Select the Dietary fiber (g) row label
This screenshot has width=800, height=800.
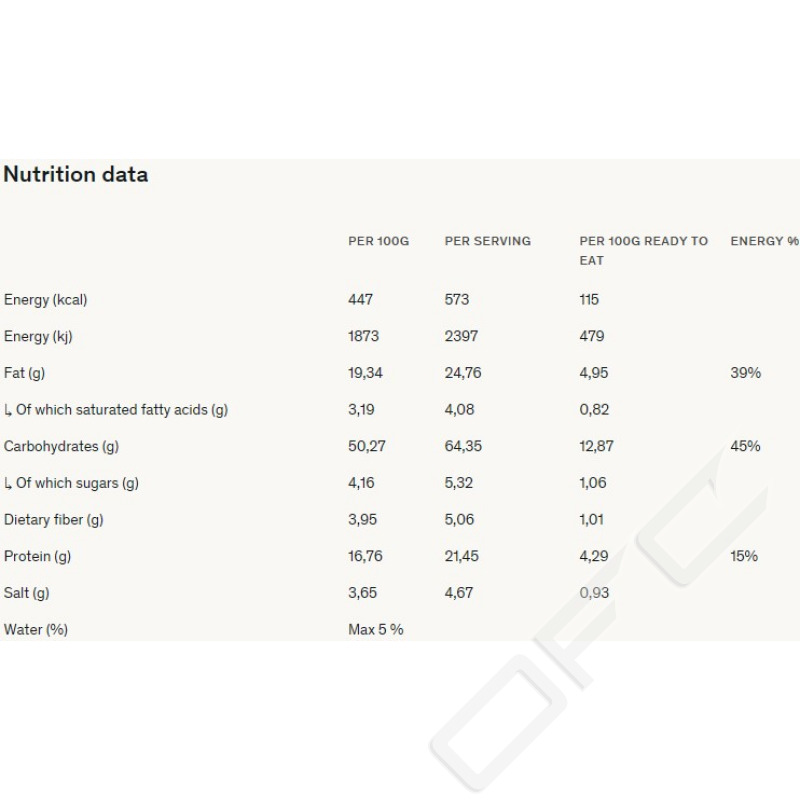tap(54, 520)
